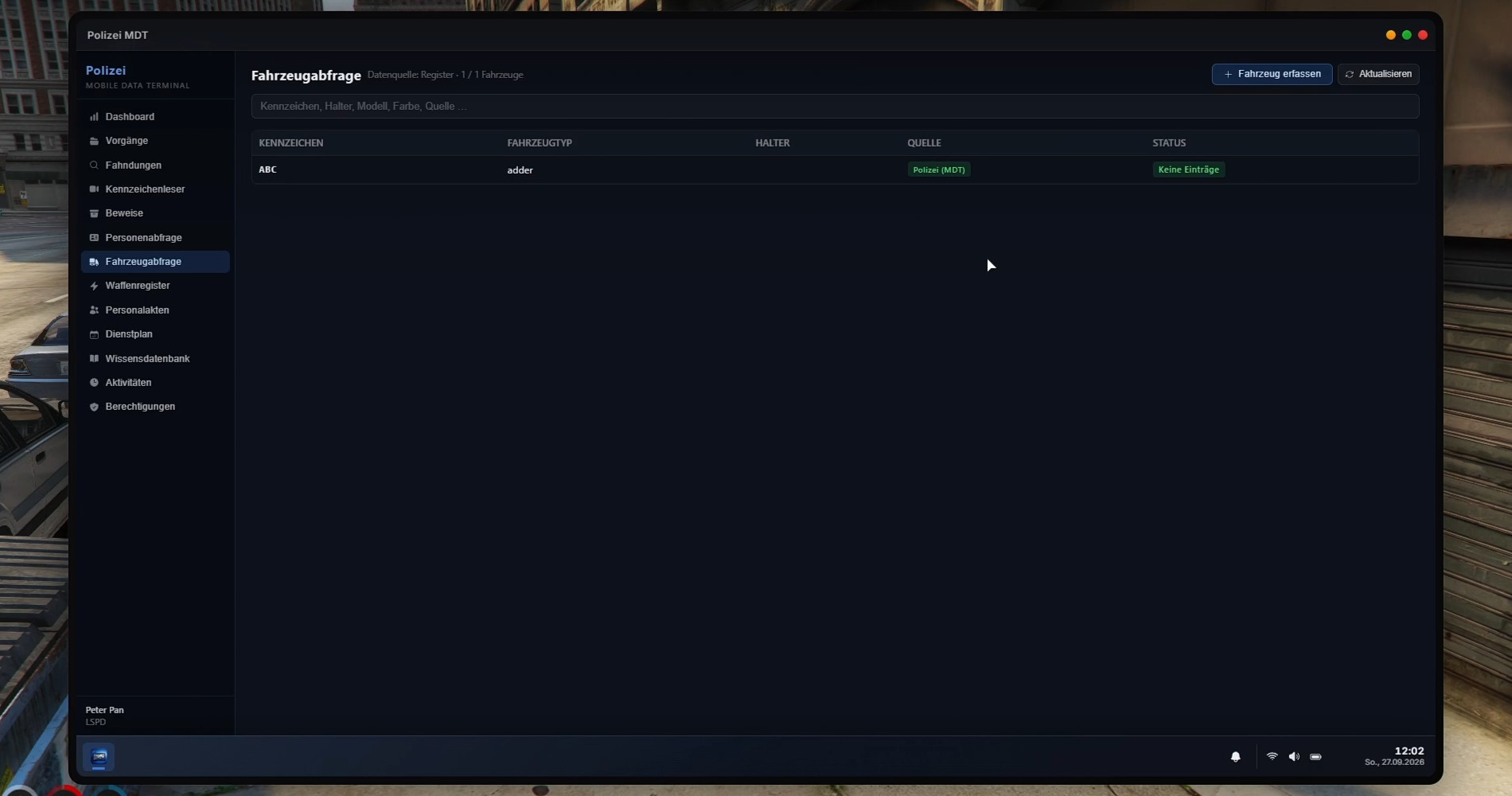Click the Wi-Fi icon in the taskbar
The height and width of the screenshot is (796, 1512).
click(1272, 756)
